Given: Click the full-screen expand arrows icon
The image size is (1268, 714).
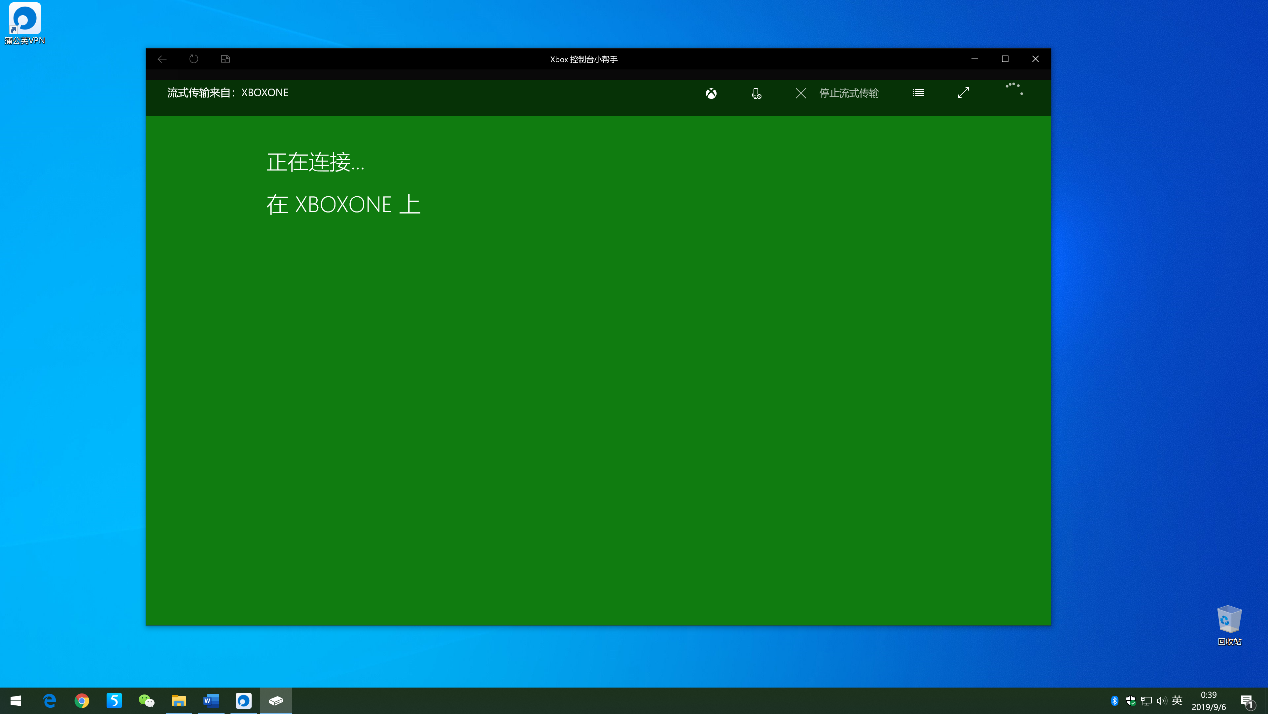Looking at the screenshot, I should click(x=963, y=93).
